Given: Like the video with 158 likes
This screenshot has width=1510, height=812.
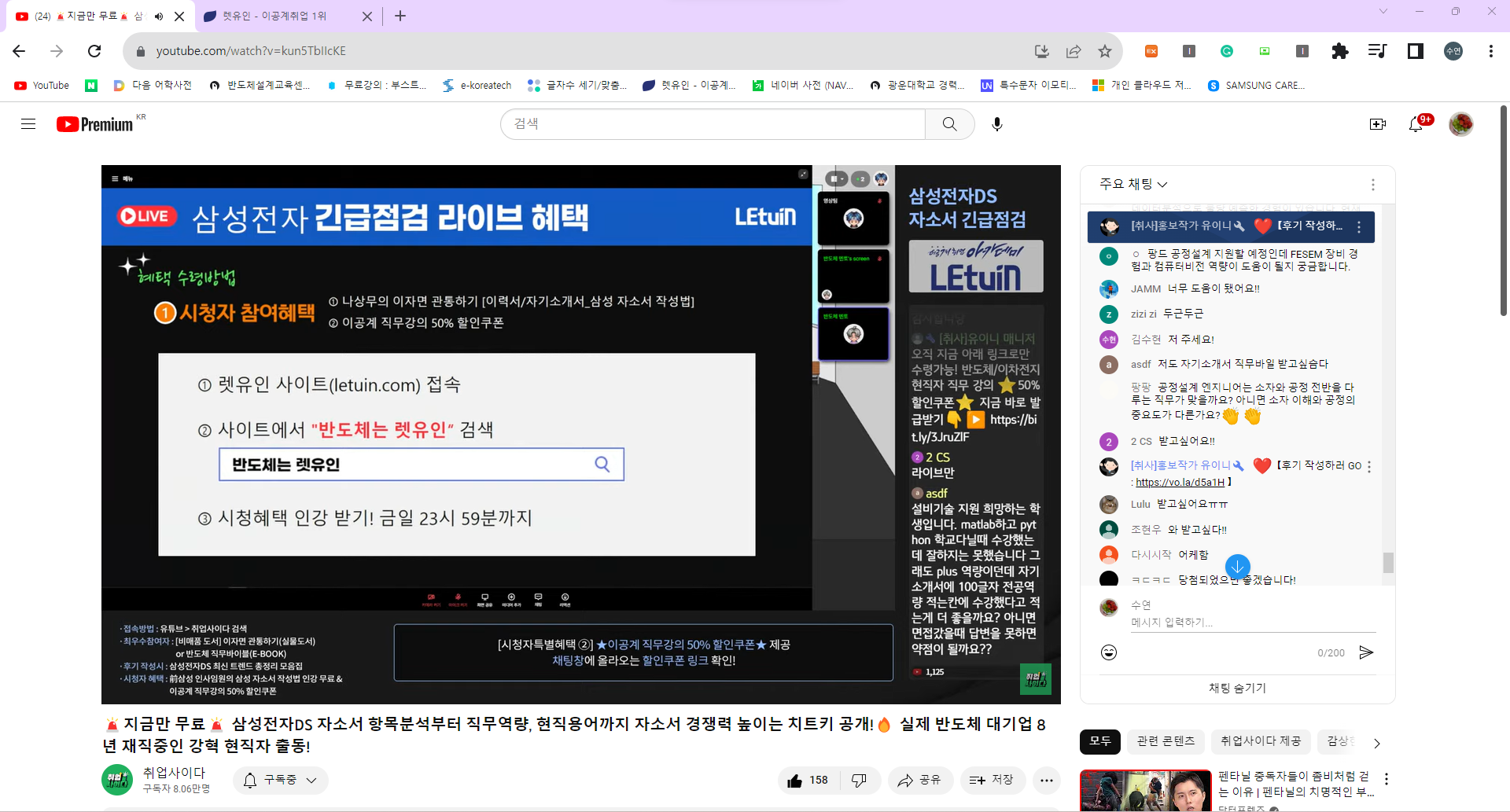Looking at the screenshot, I should [x=808, y=780].
